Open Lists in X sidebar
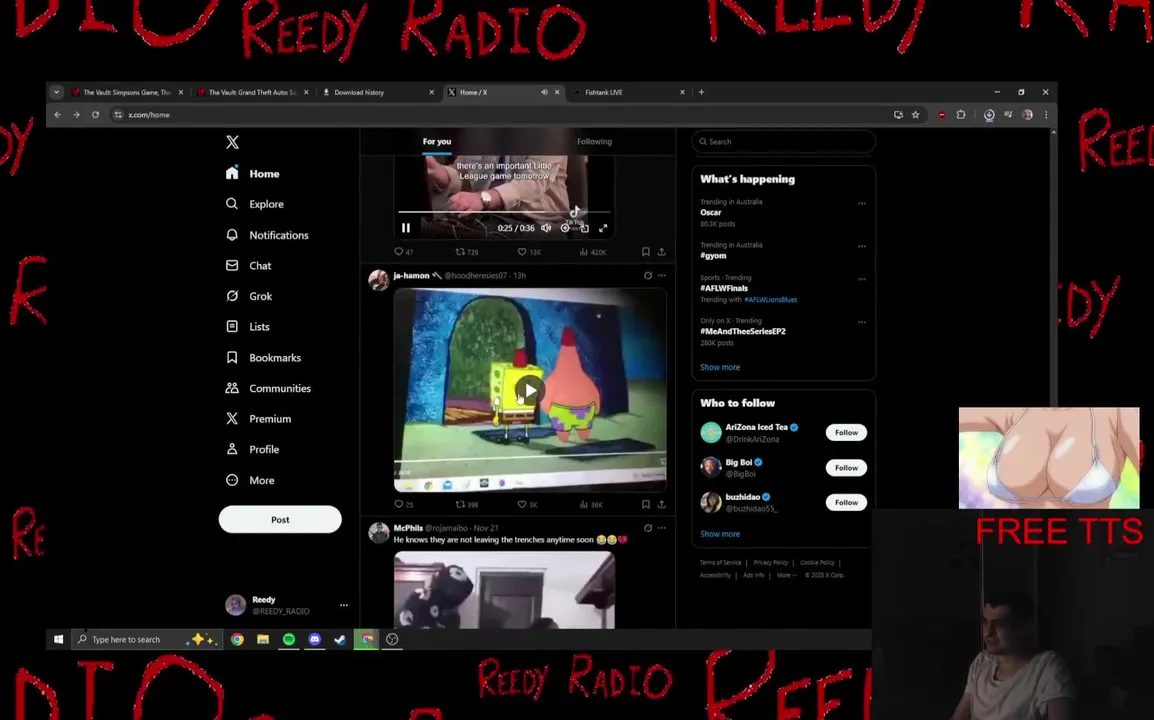Screen dimensions: 1154x720 coord(248,327)
